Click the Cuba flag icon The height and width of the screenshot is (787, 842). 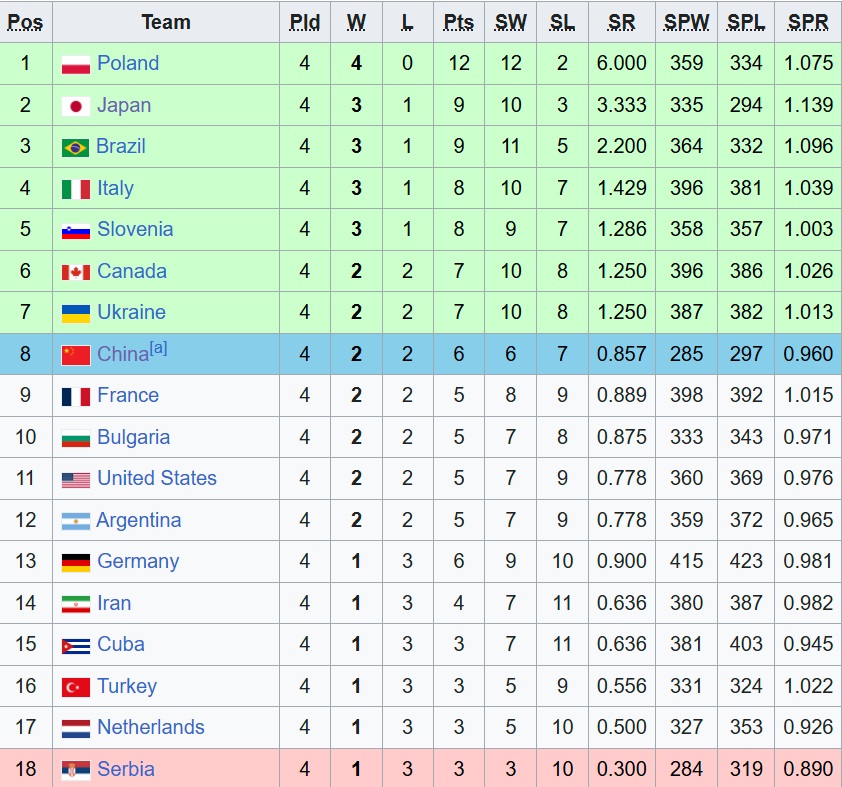[x=76, y=646]
